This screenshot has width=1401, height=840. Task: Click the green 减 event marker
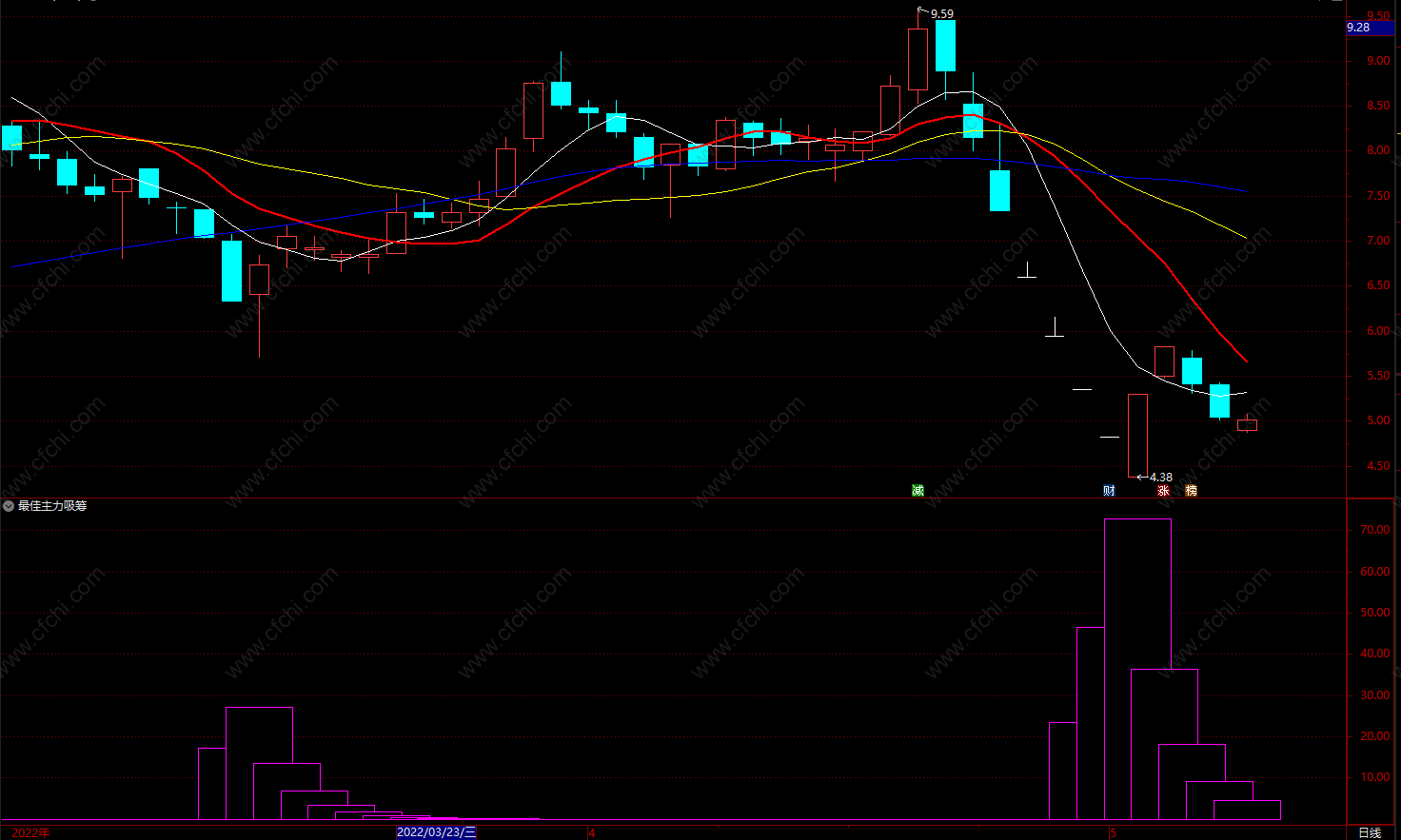click(x=918, y=491)
